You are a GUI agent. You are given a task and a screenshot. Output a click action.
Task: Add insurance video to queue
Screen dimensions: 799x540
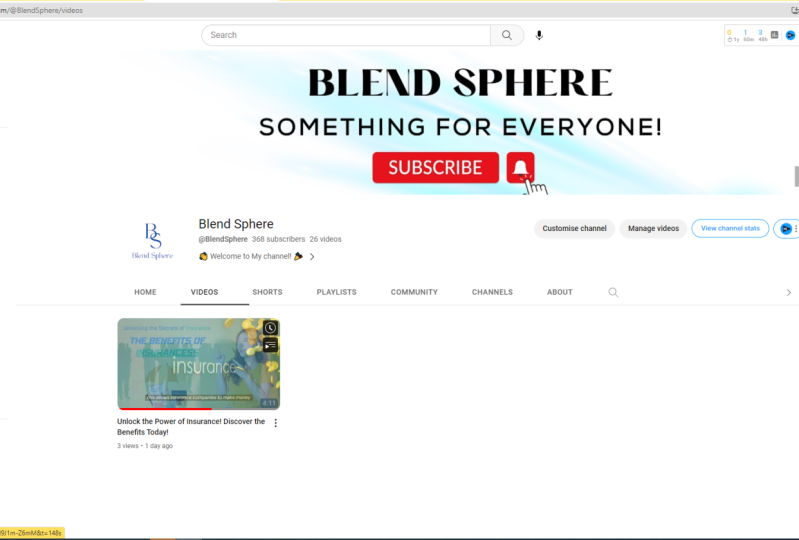(x=270, y=345)
